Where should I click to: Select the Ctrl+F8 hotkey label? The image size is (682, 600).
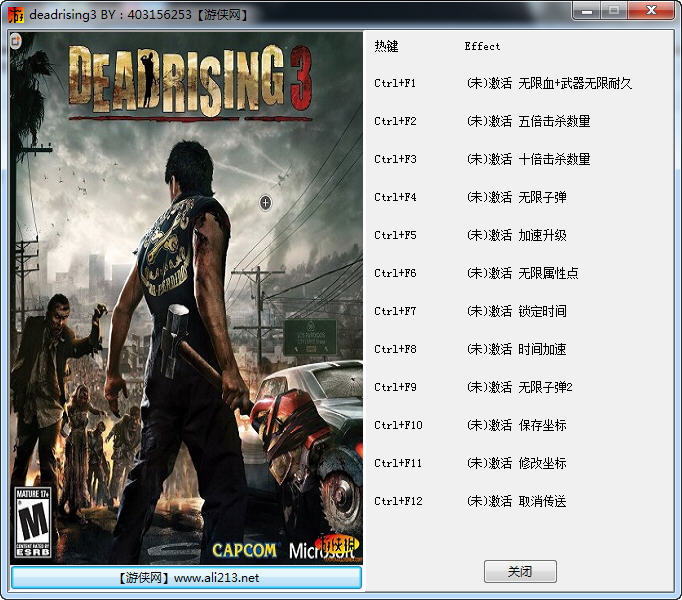(x=395, y=349)
